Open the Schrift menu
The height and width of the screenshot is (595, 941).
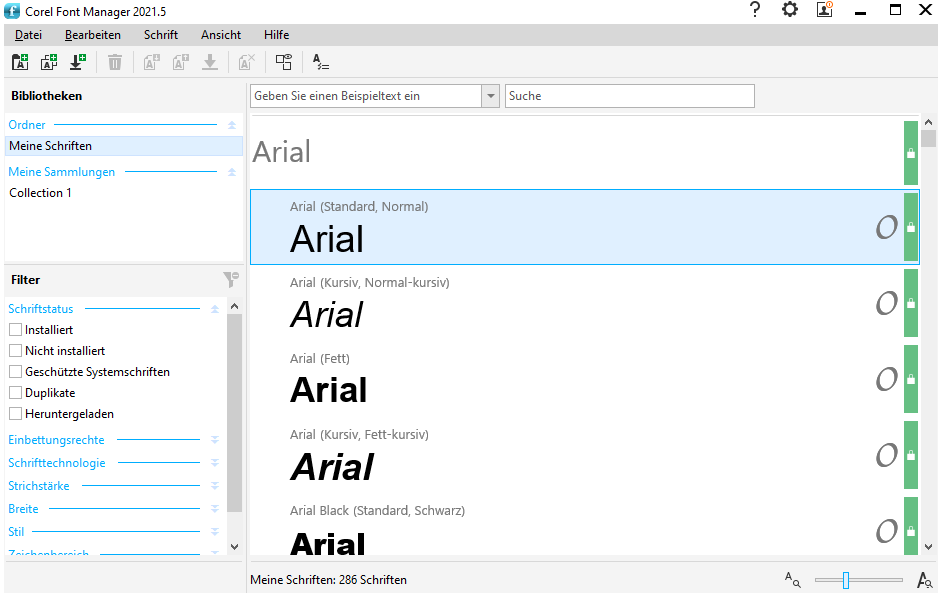point(161,35)
